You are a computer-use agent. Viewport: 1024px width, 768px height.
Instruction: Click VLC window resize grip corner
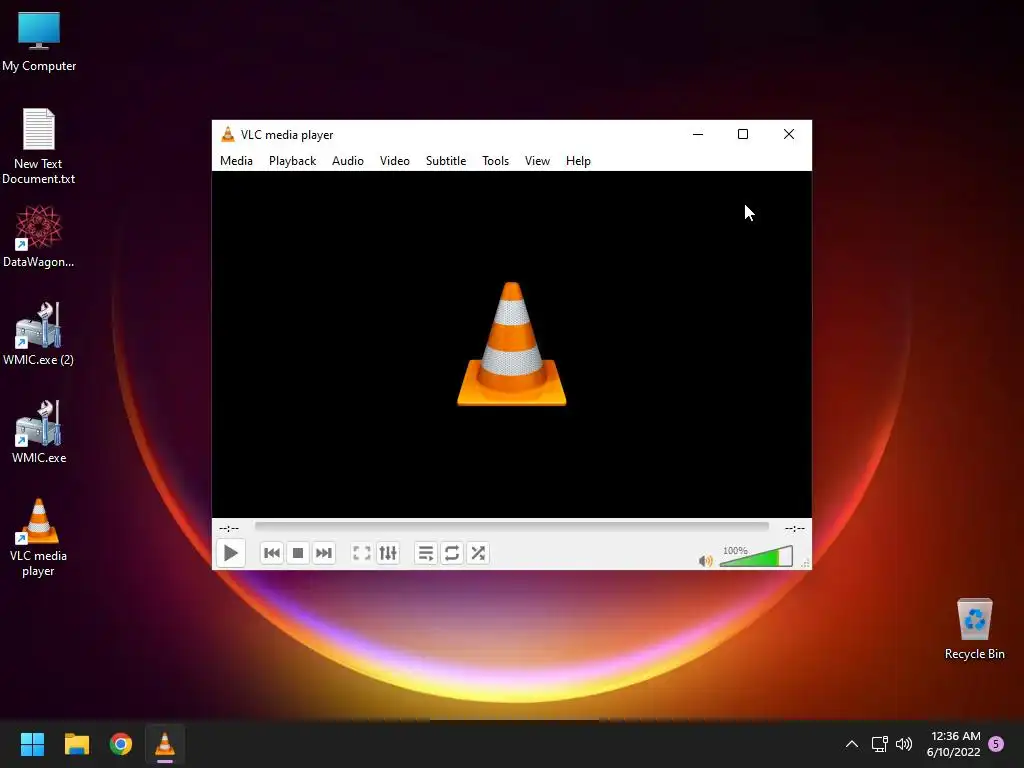pos(806,564)
